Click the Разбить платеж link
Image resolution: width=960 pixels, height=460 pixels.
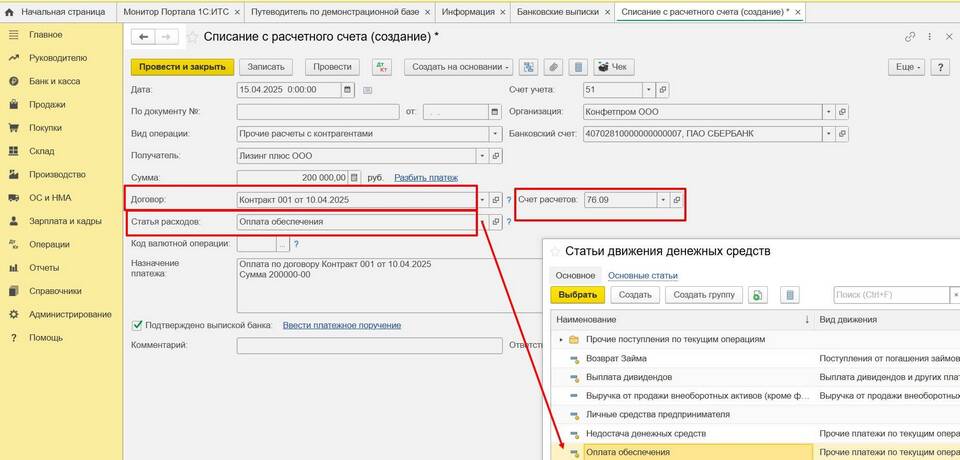click(x=425, y=177)
